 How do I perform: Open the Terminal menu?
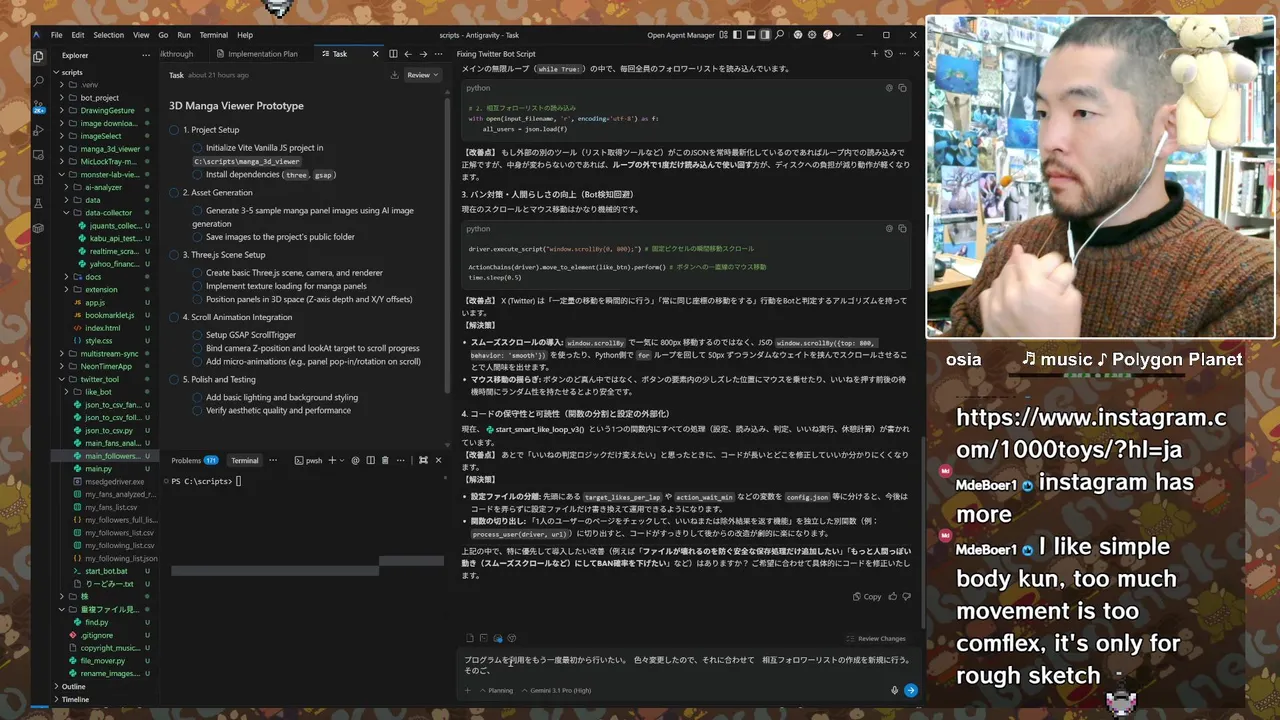[213, 35]
